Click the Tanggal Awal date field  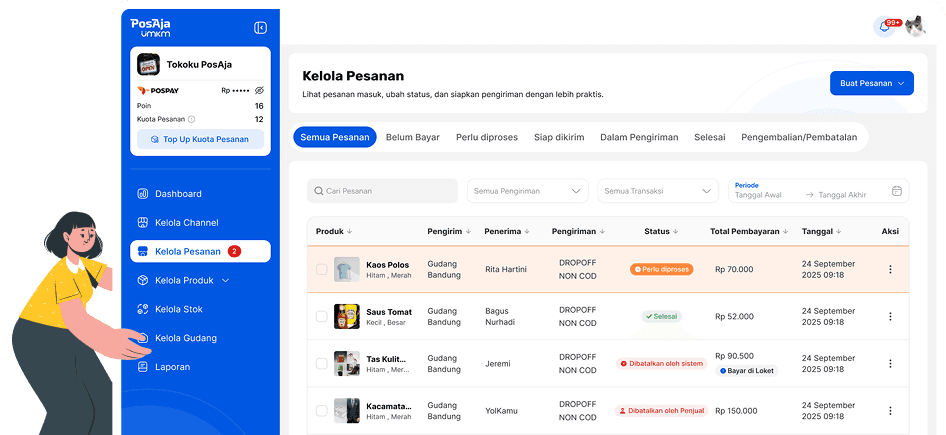click(758, 195)
